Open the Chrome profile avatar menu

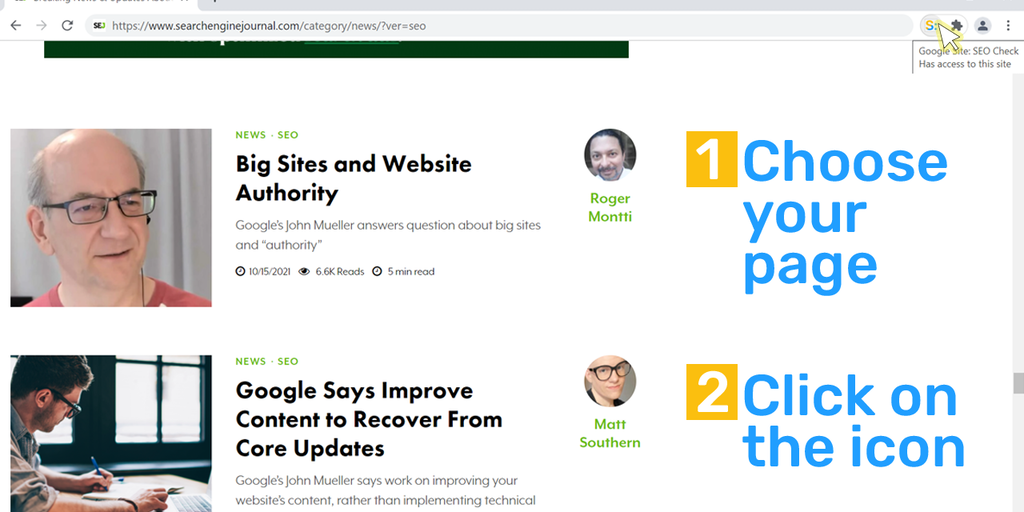(x=982, y=26)
